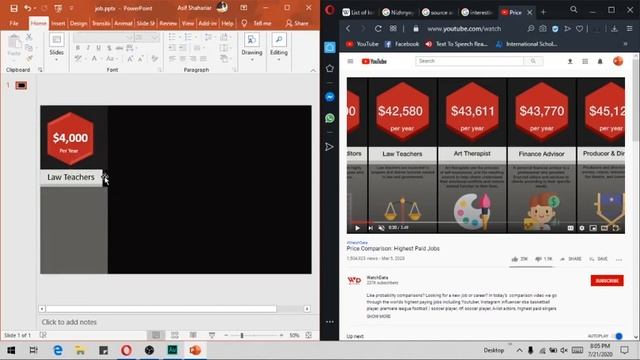Open YouTube guide hamburger menu
This screenshot has height=360, width=640.
pyautogui.click(x=350, y=61)
